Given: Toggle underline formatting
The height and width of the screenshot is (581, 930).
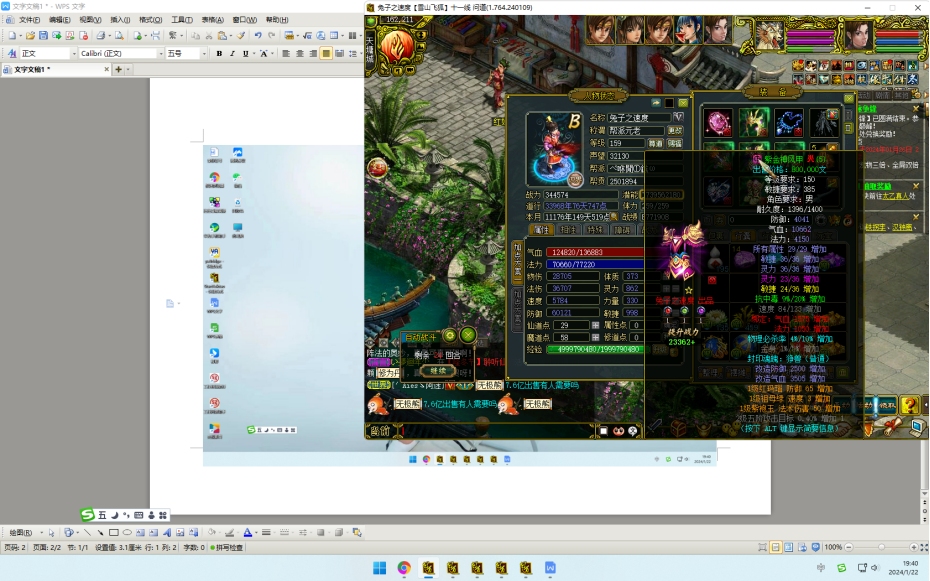Looking at the screenshot, I should coord(245,53).
